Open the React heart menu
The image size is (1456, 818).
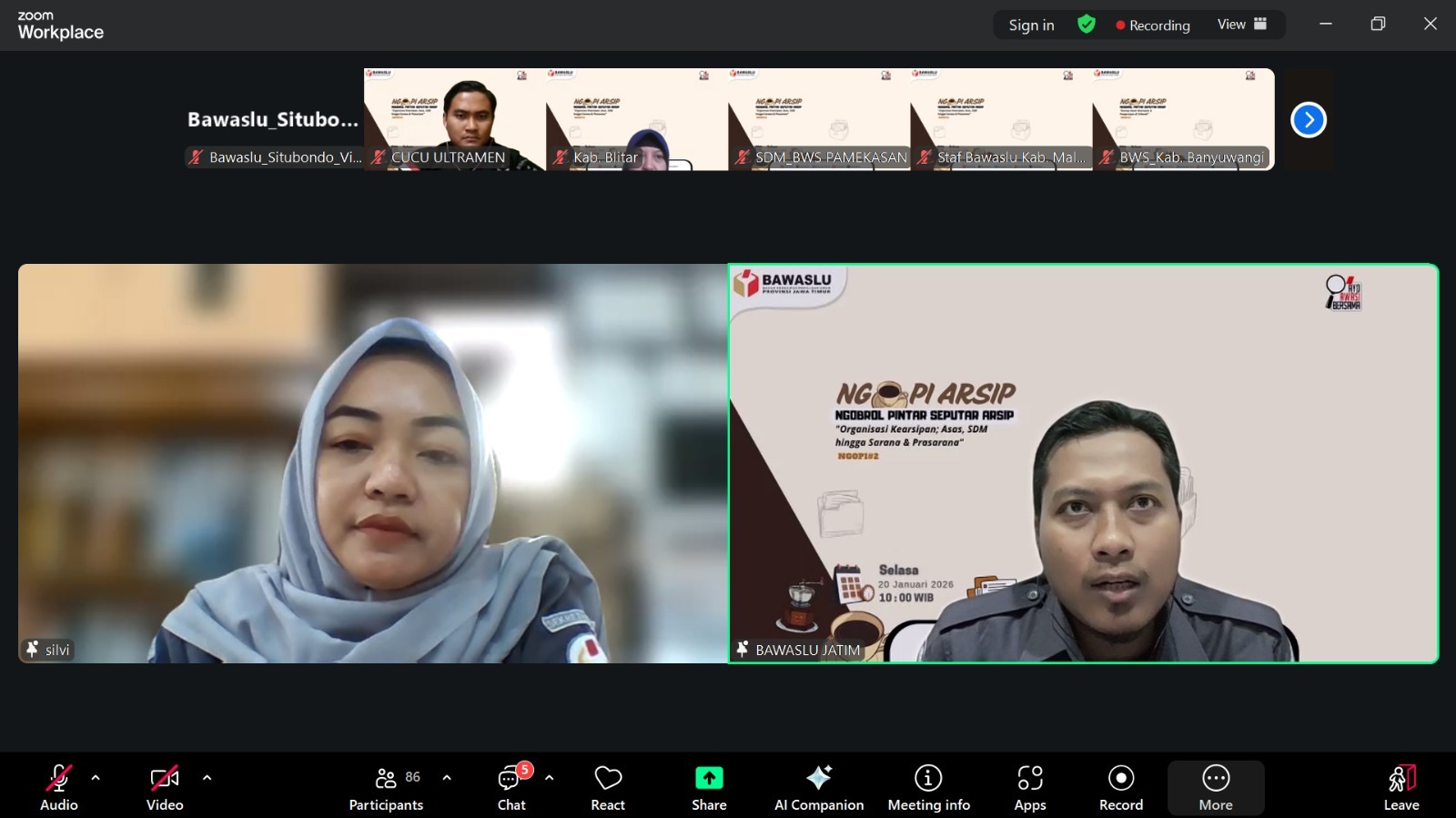[x=608, y=788]
